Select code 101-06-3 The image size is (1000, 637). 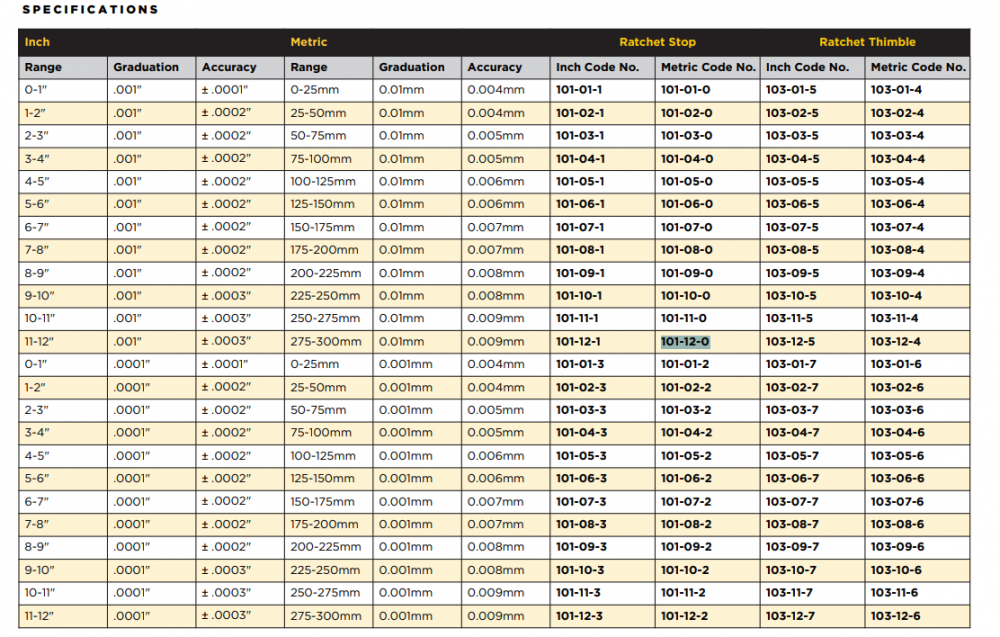click(582, 478)
